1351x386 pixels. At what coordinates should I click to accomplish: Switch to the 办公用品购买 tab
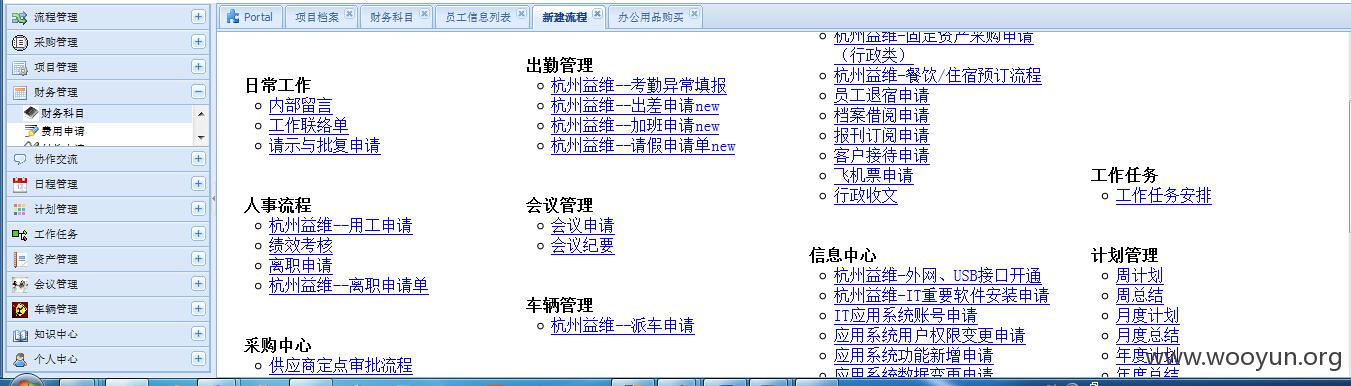(x=655, y=17)
